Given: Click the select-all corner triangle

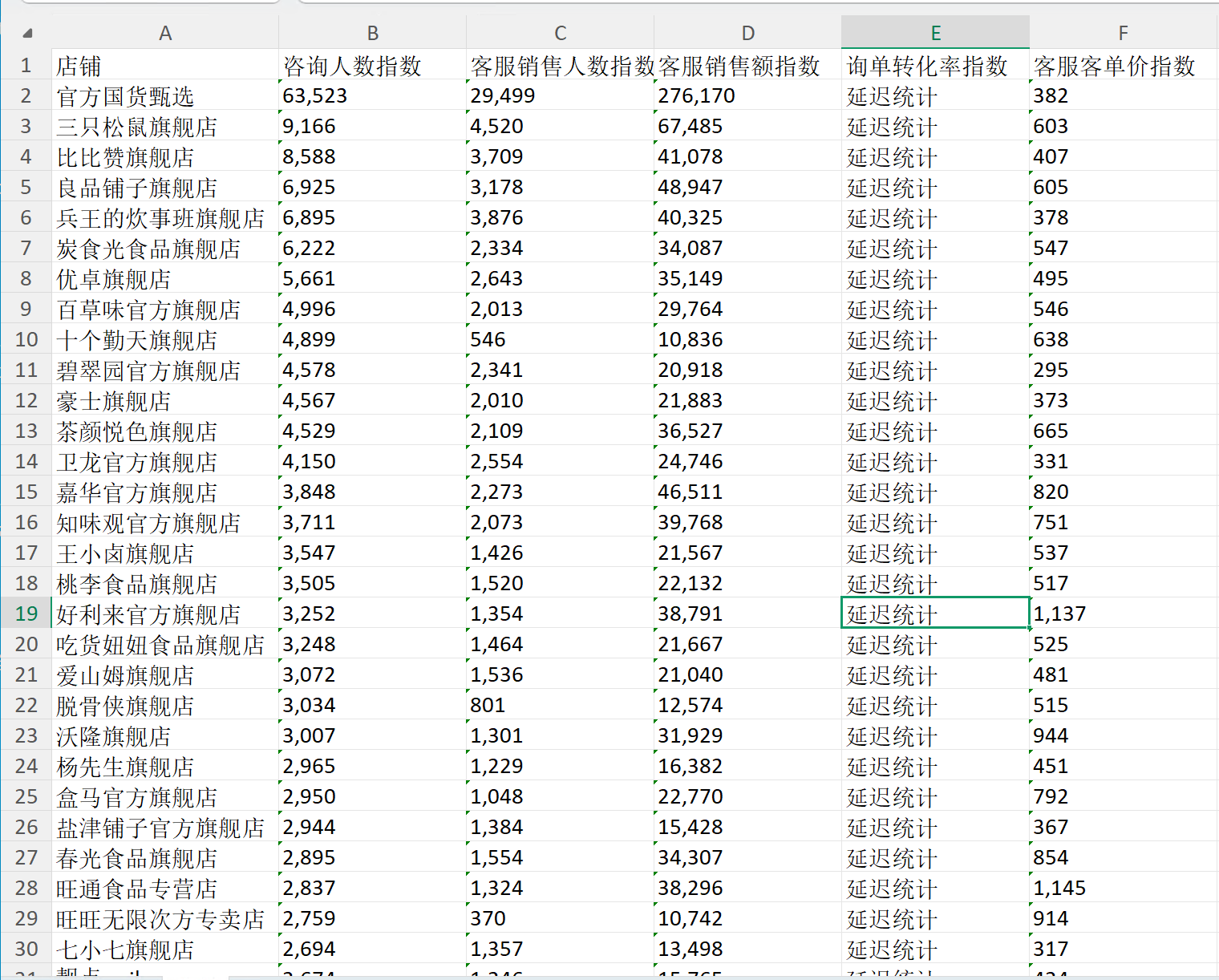Looking at the screenshot, I should (x=27, y=33).
